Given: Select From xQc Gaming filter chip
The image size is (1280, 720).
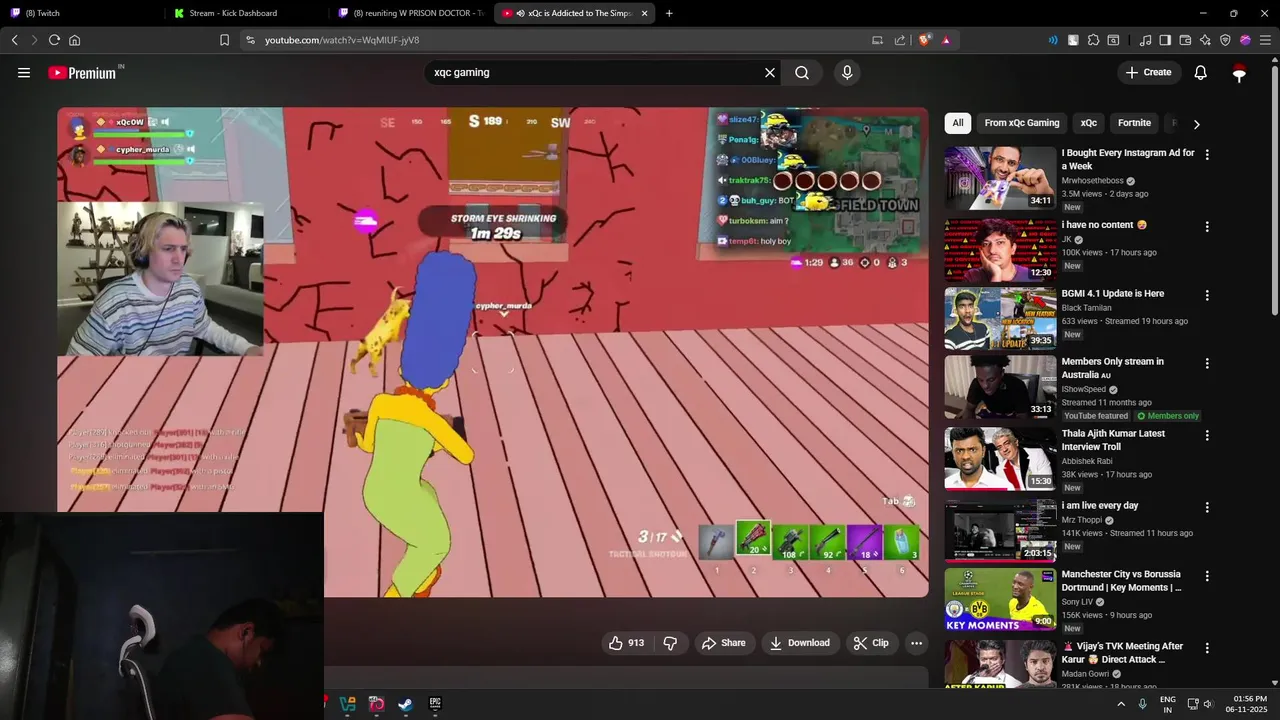Looking at the screenshot, I should (x=1021, y=123).
